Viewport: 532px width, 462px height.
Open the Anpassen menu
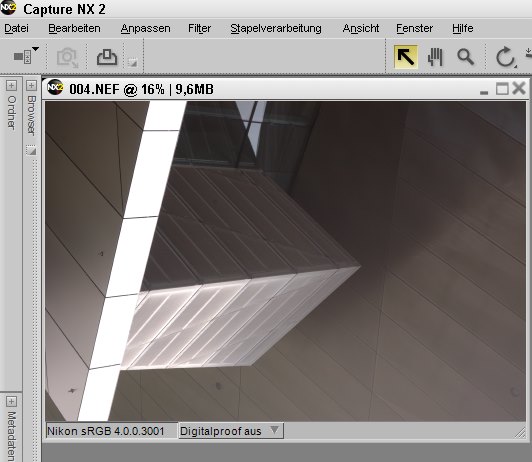146,28
